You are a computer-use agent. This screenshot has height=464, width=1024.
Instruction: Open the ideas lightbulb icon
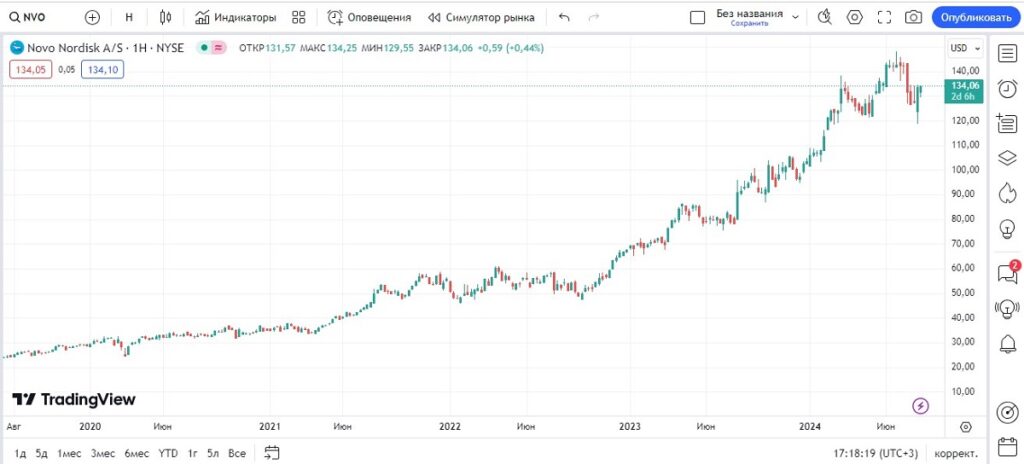(1008, 228)
